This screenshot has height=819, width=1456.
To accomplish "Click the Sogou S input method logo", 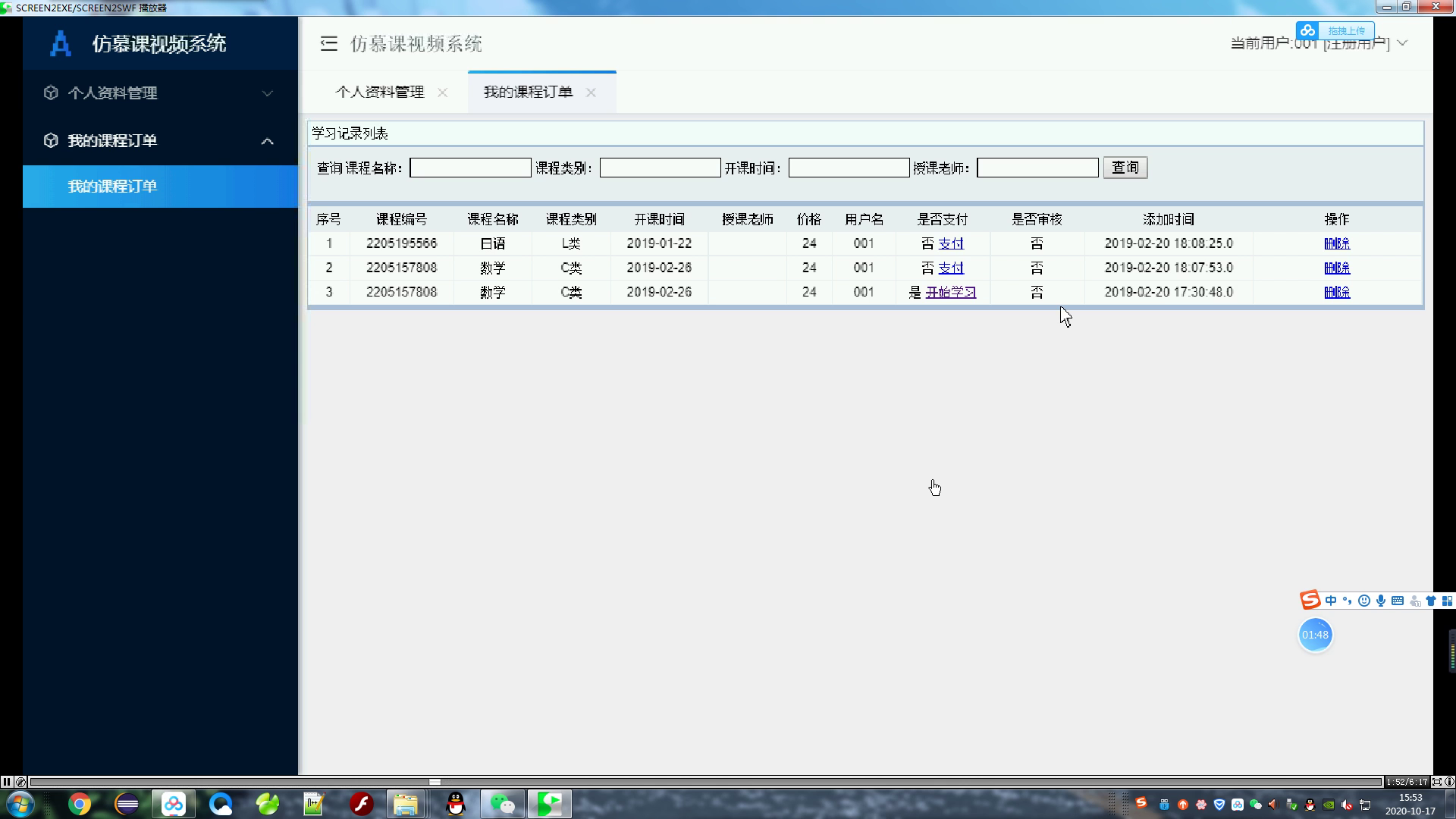I will click(x=1310, y=600).
